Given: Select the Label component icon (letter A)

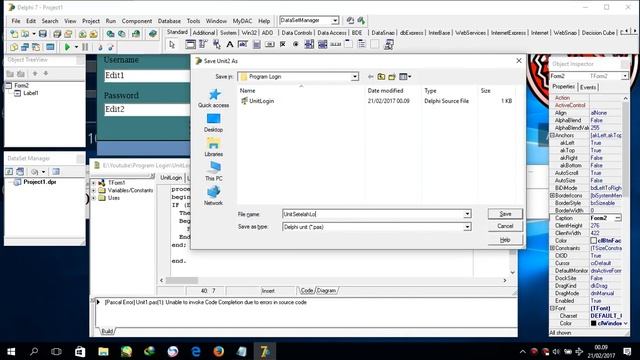Looking at the screenshot, I should pos(230,44).
